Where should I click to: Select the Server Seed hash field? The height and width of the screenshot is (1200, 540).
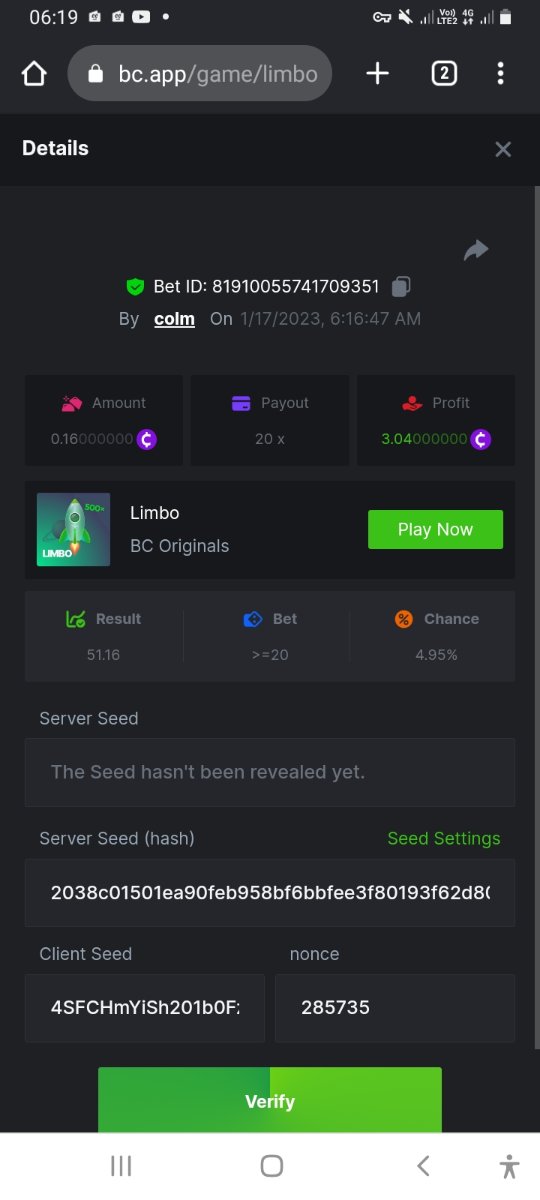pos(270,892)
